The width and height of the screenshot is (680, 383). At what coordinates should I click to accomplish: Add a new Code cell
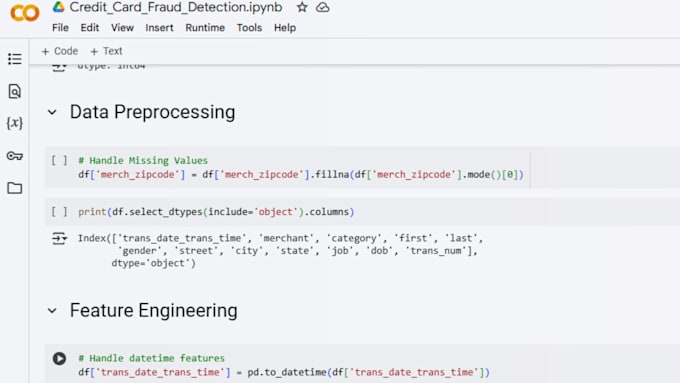click(60, 51)
